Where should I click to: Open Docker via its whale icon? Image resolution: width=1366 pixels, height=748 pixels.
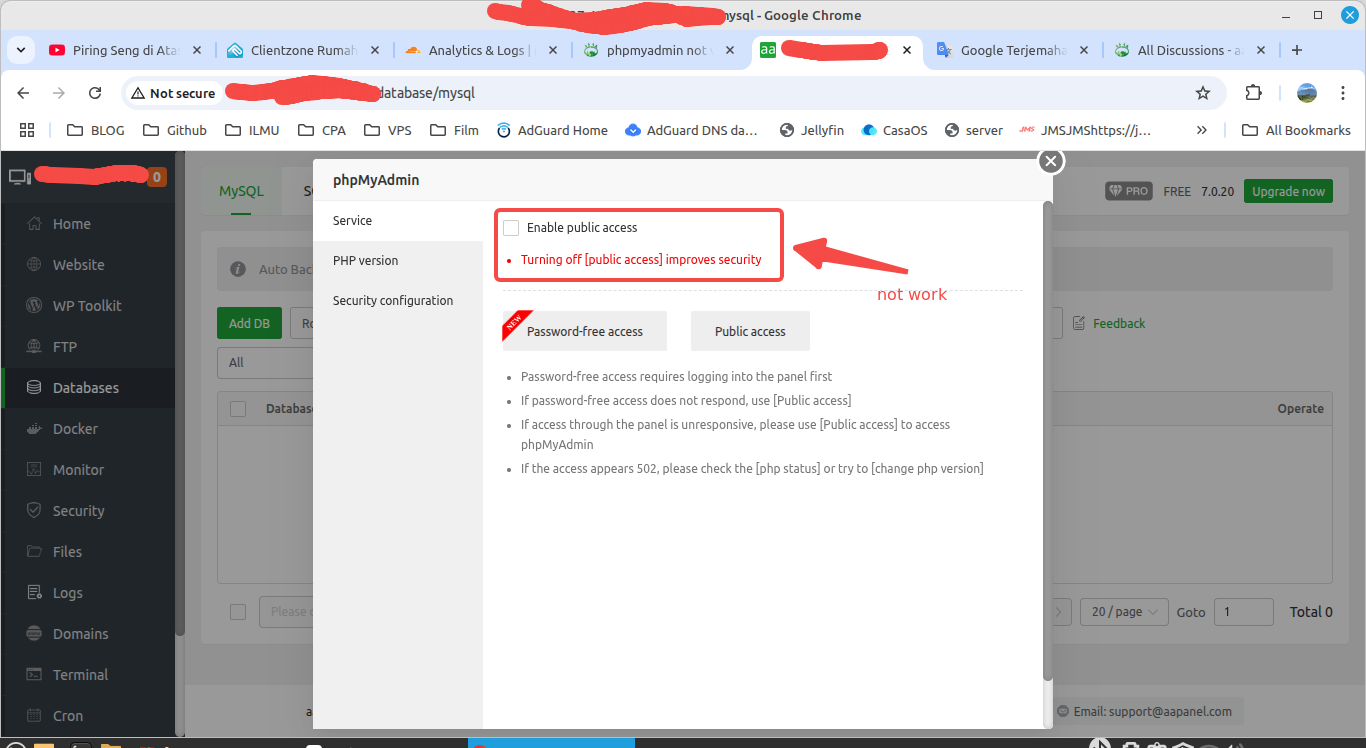35,429
